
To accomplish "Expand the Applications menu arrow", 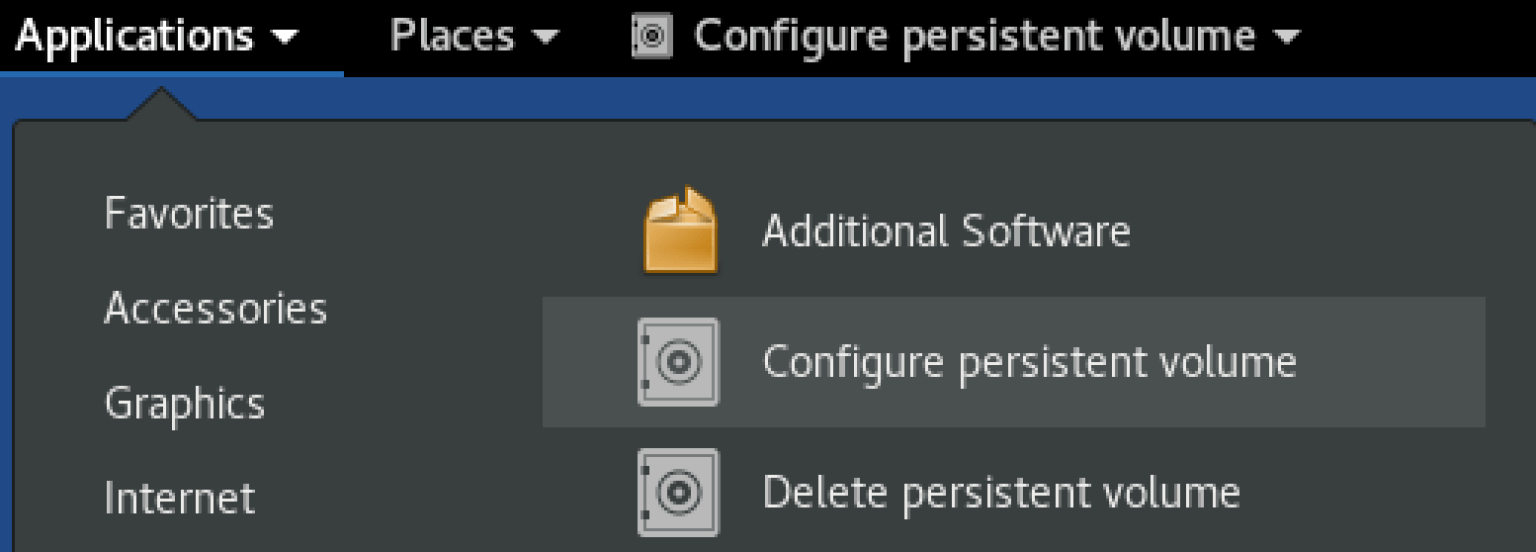I will point(284,38).
